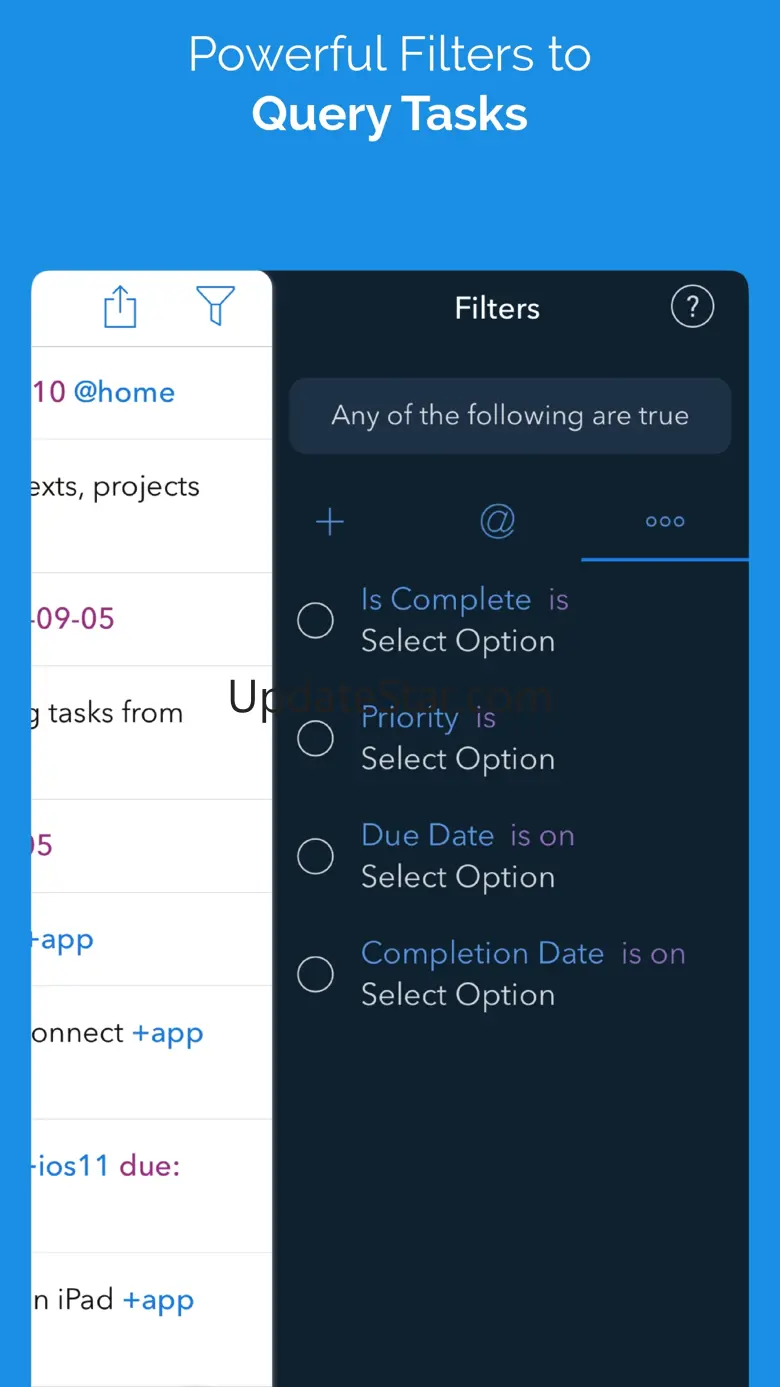Tap the share/export icon
The height and width of the screenshot is (1387, 780).
pos(120,306)
